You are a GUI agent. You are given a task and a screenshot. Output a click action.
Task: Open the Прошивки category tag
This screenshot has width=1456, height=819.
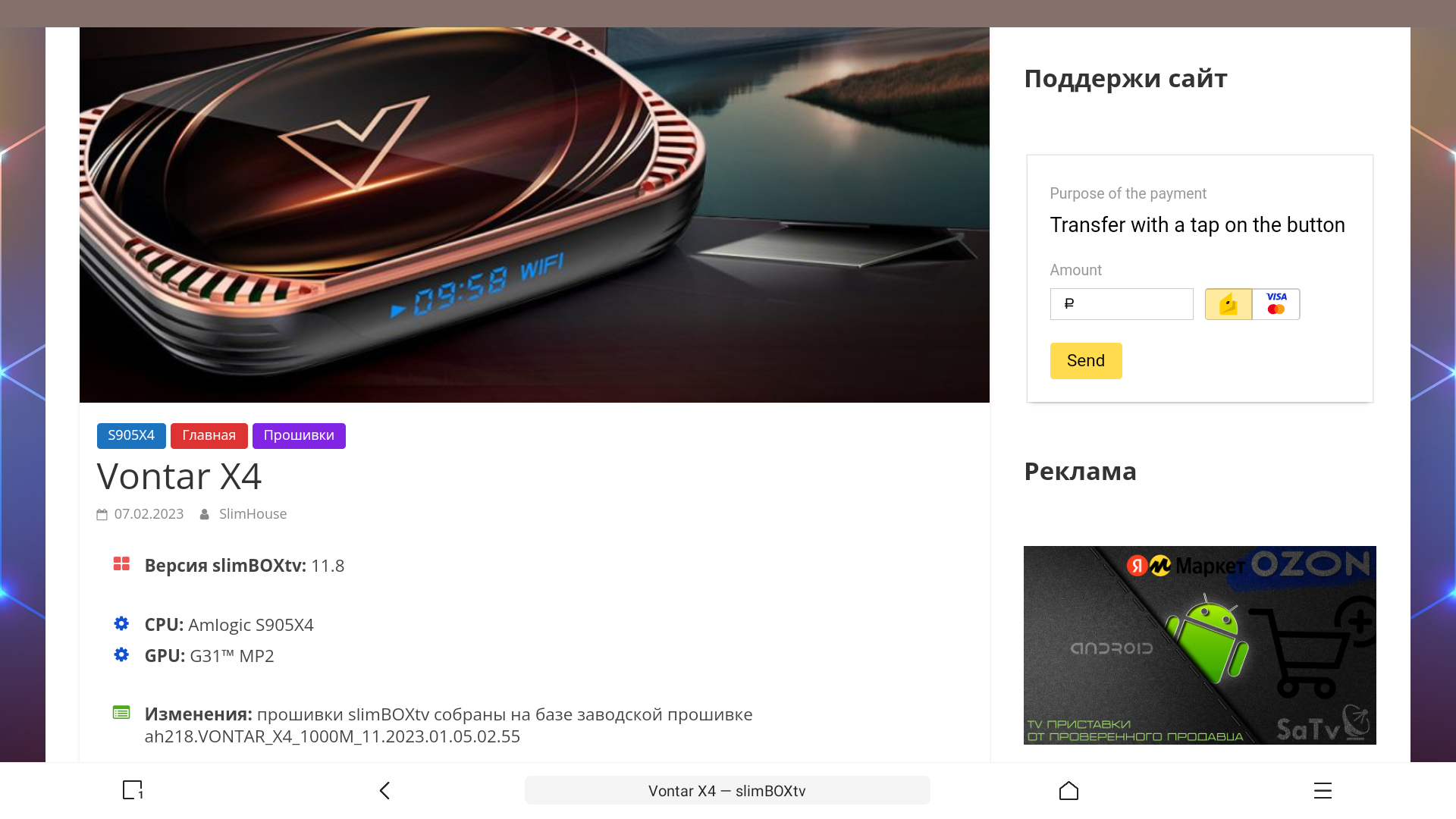[x=299, y=436]
